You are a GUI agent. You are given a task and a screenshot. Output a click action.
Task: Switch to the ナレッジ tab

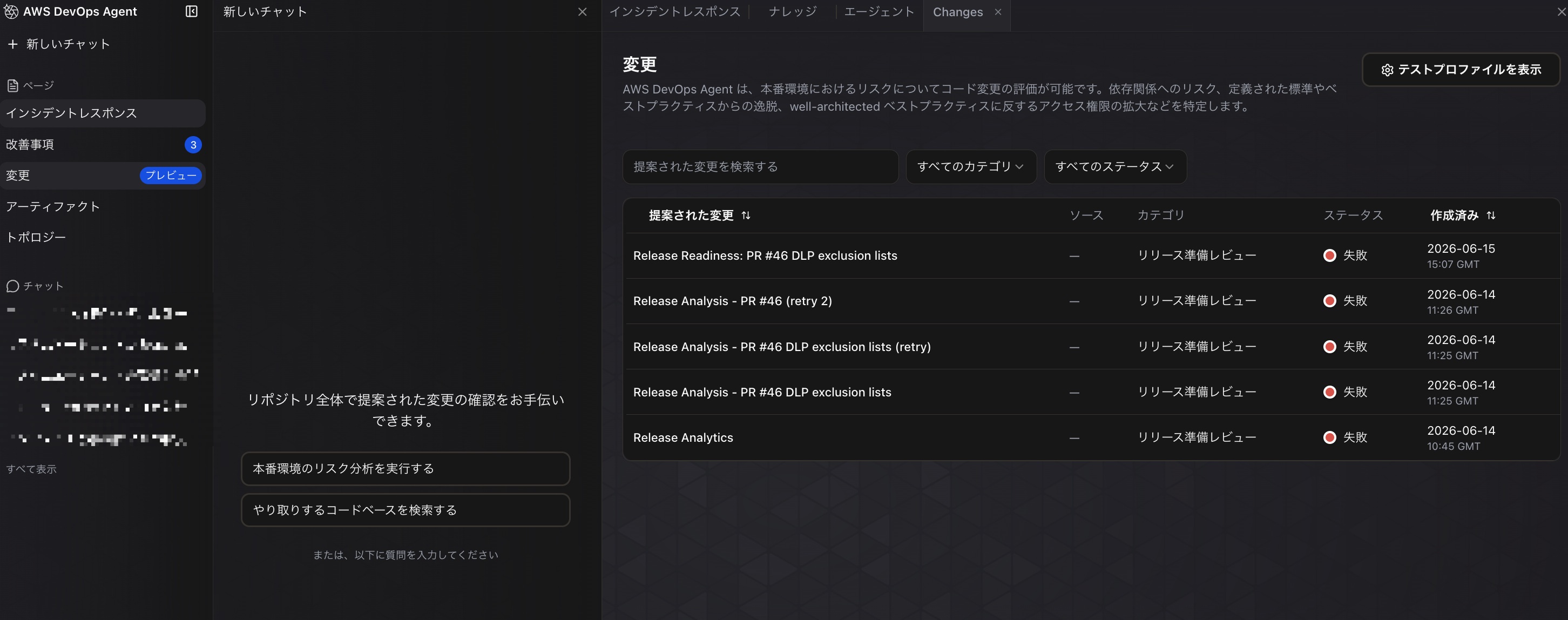(793, 12)
